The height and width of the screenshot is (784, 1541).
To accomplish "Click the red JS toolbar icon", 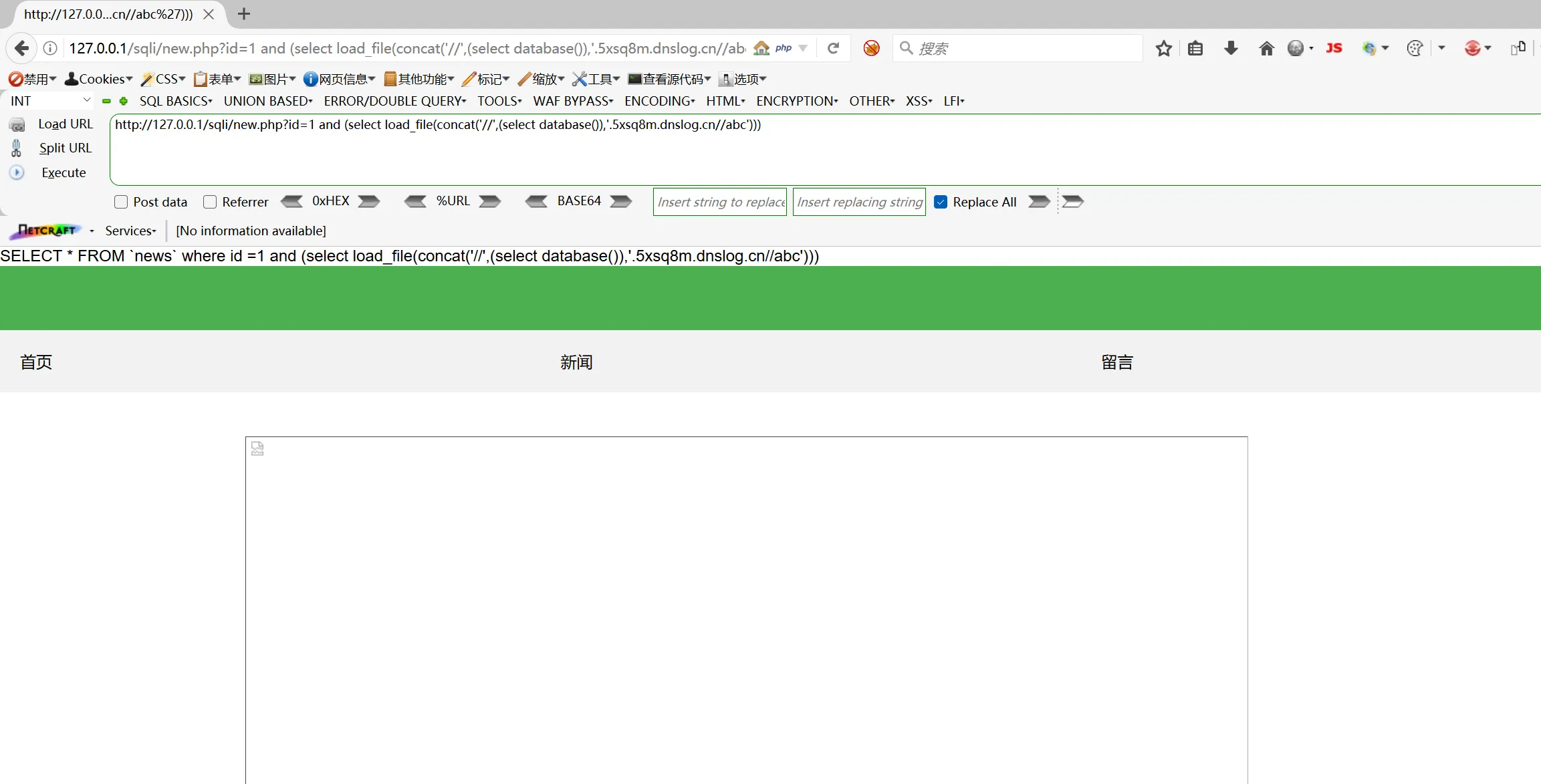I will pyautogui.click(x=1334, y=48).
